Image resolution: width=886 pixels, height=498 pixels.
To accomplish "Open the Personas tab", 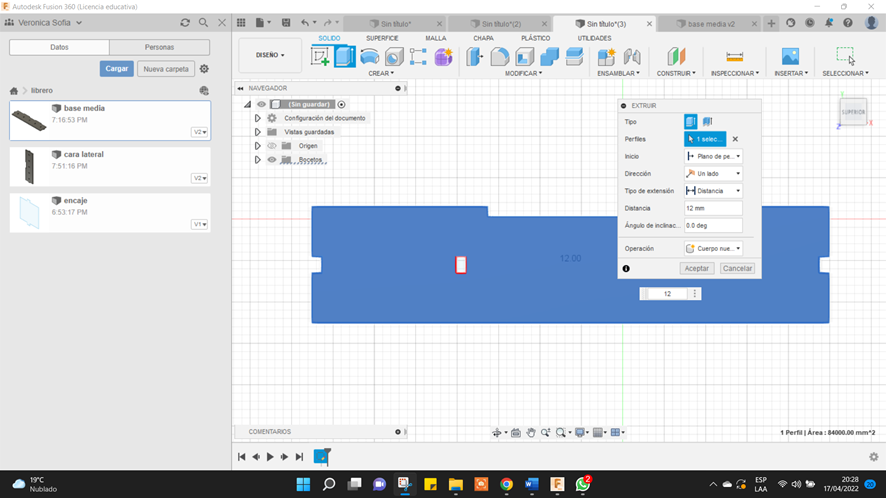I will tap(159, 47).
